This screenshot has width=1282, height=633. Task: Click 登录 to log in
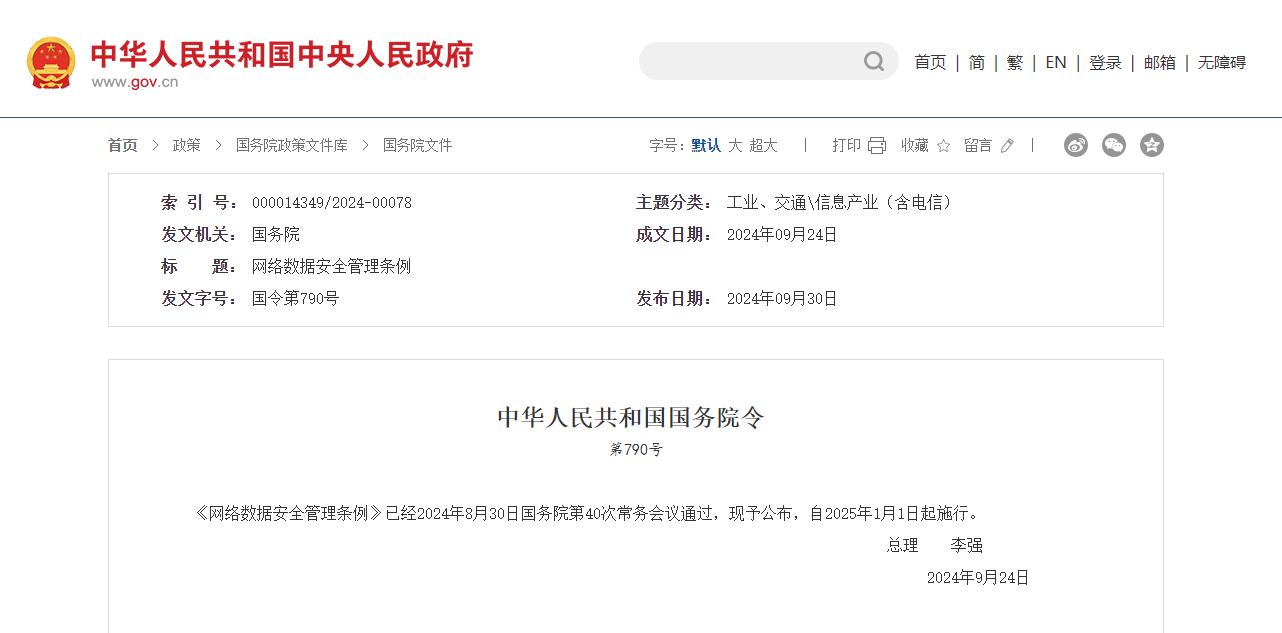pyautogui.click(x=1106, y=62)
